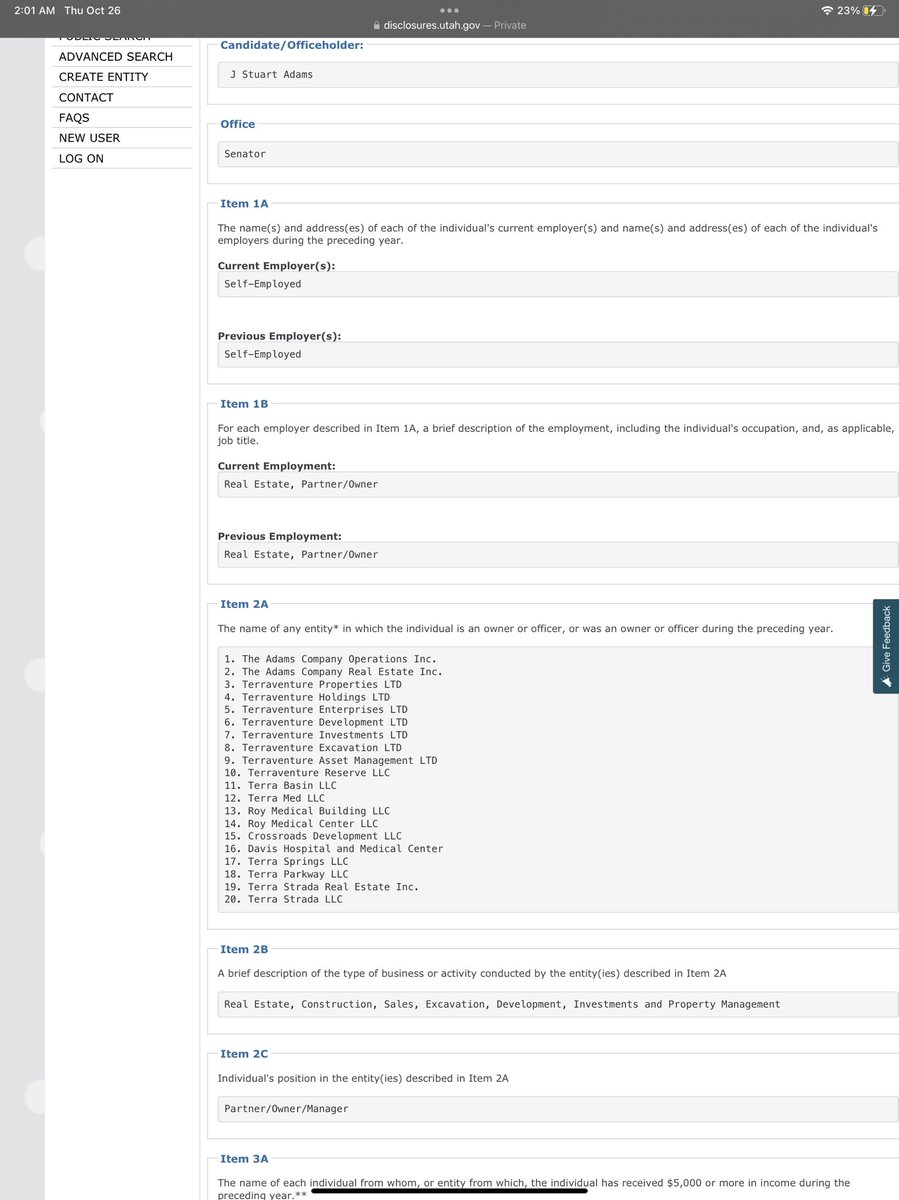
Task: Click Previous Employer(s) Self-Employed field
Action: (x=558, y=354)
